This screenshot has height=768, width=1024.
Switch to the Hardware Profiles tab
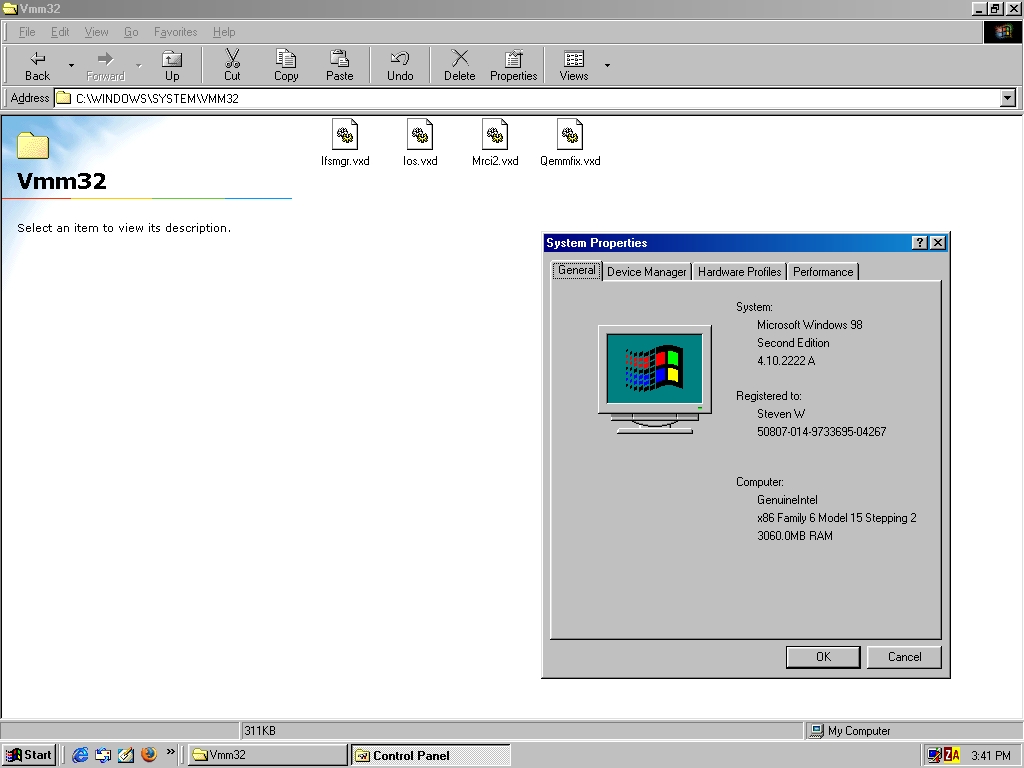coord(739,272)
